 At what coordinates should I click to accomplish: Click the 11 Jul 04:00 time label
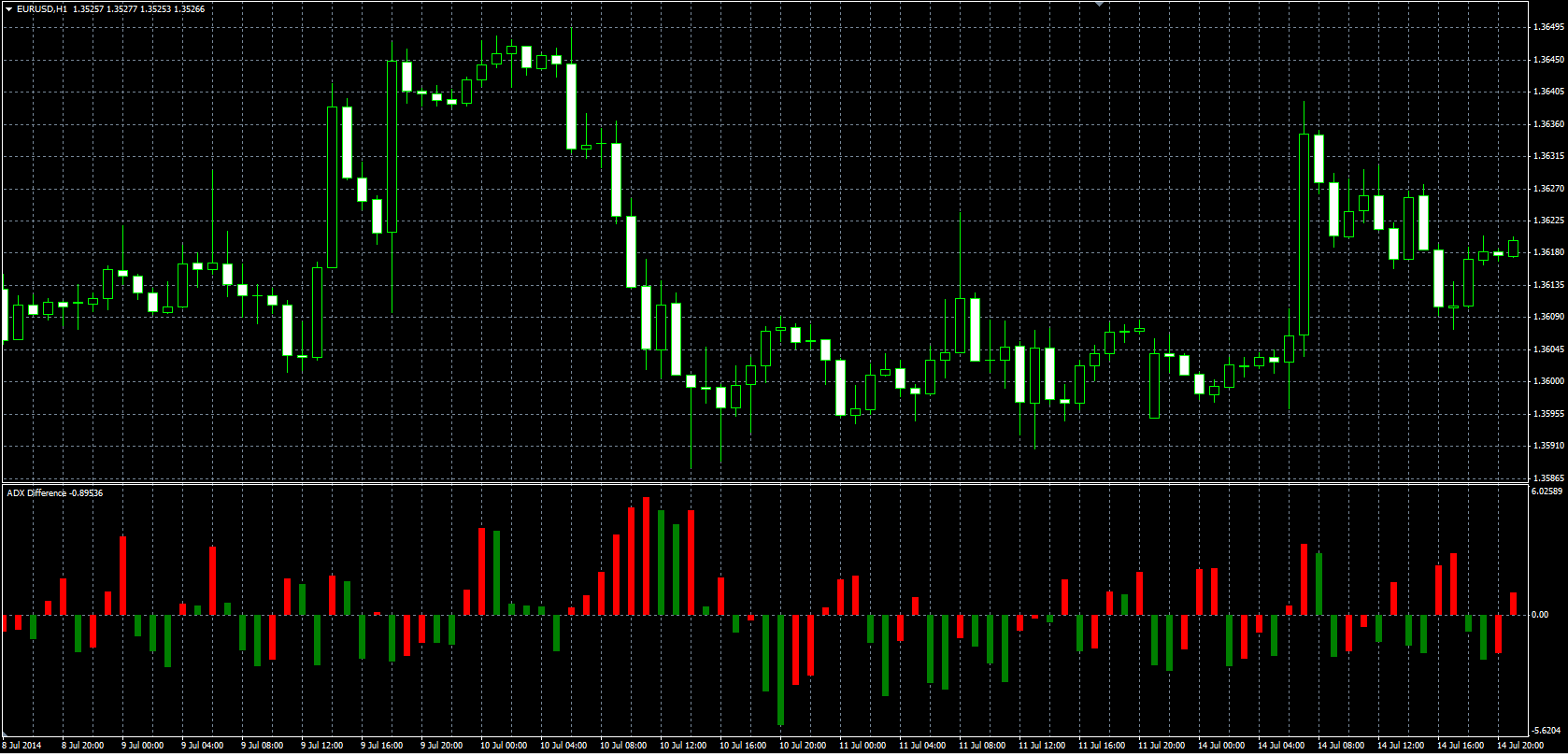(922, 746)
